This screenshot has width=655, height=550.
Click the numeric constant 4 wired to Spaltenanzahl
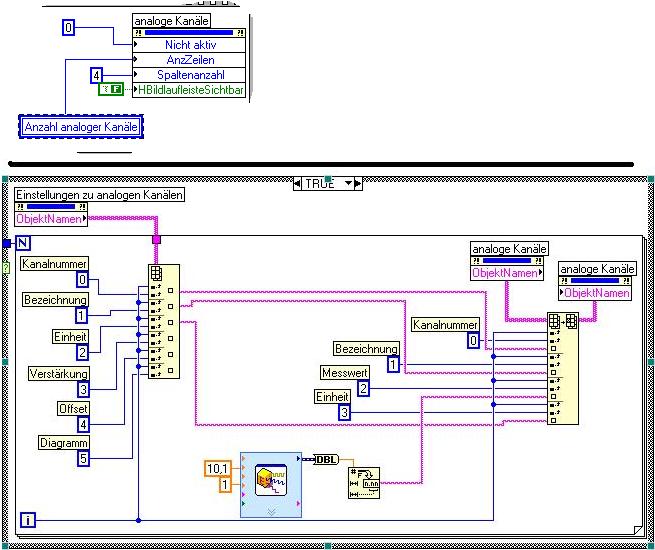(96, 76)
